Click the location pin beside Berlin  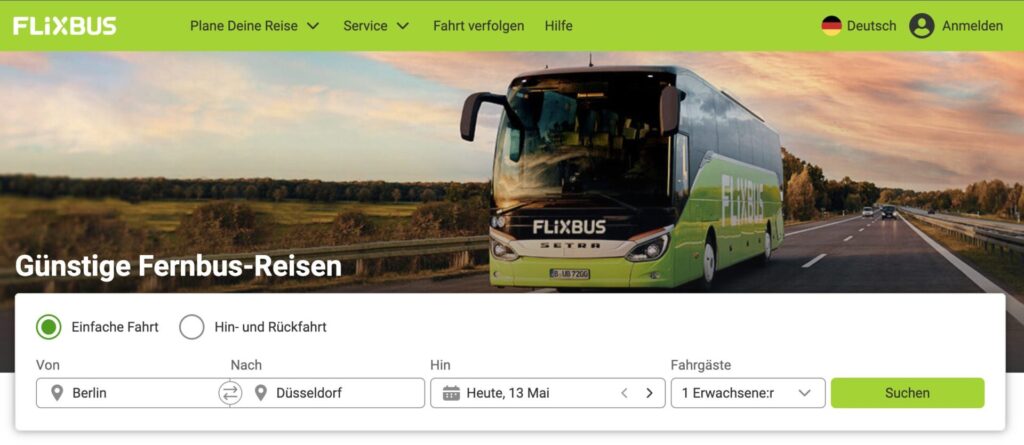tap(57, 393)
